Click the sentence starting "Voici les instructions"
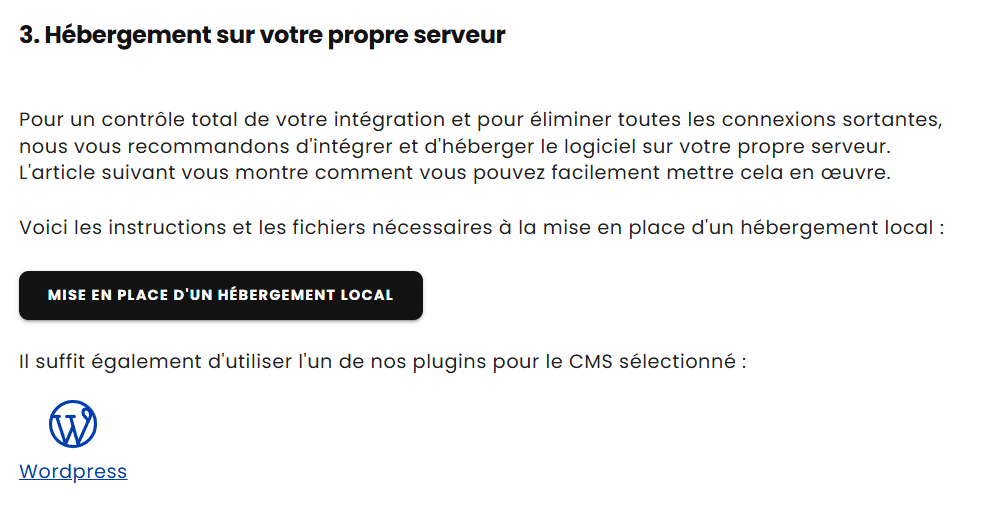Image resolution: width=981 pixels, height=520 pixels. (x=481, y=227)
